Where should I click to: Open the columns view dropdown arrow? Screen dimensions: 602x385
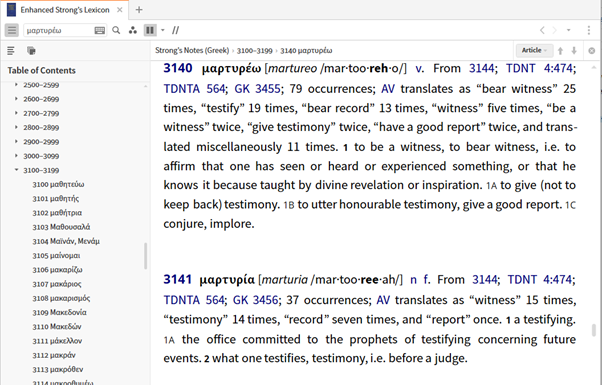coord(163,30)
